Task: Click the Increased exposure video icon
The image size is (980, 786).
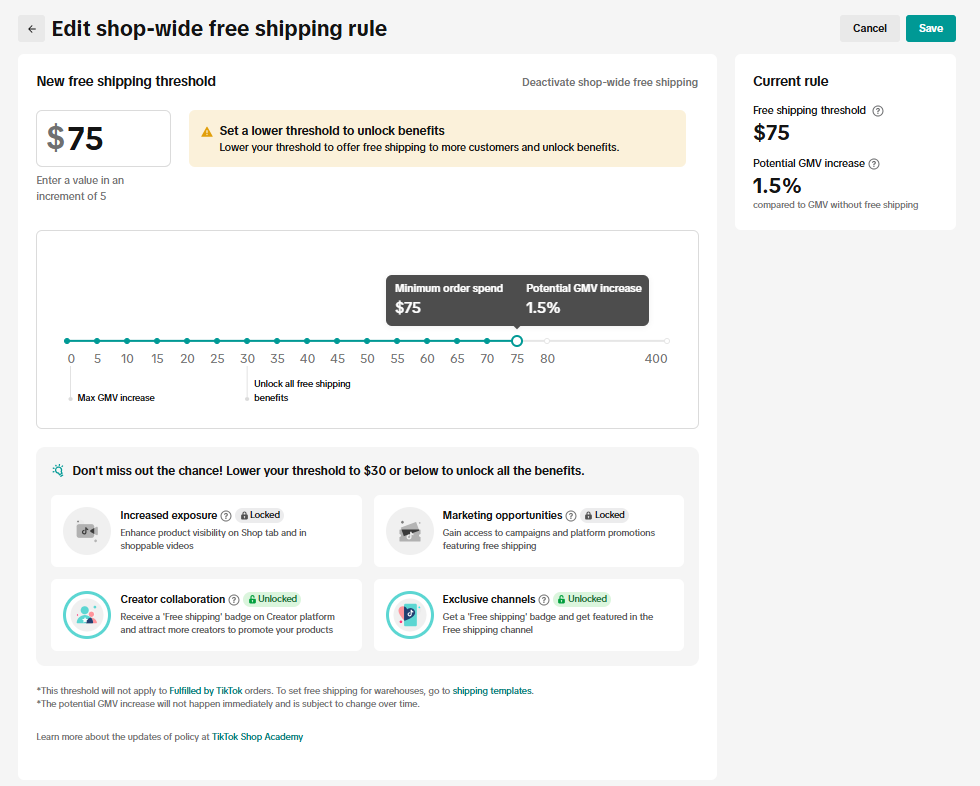Action: click(87, 531)
